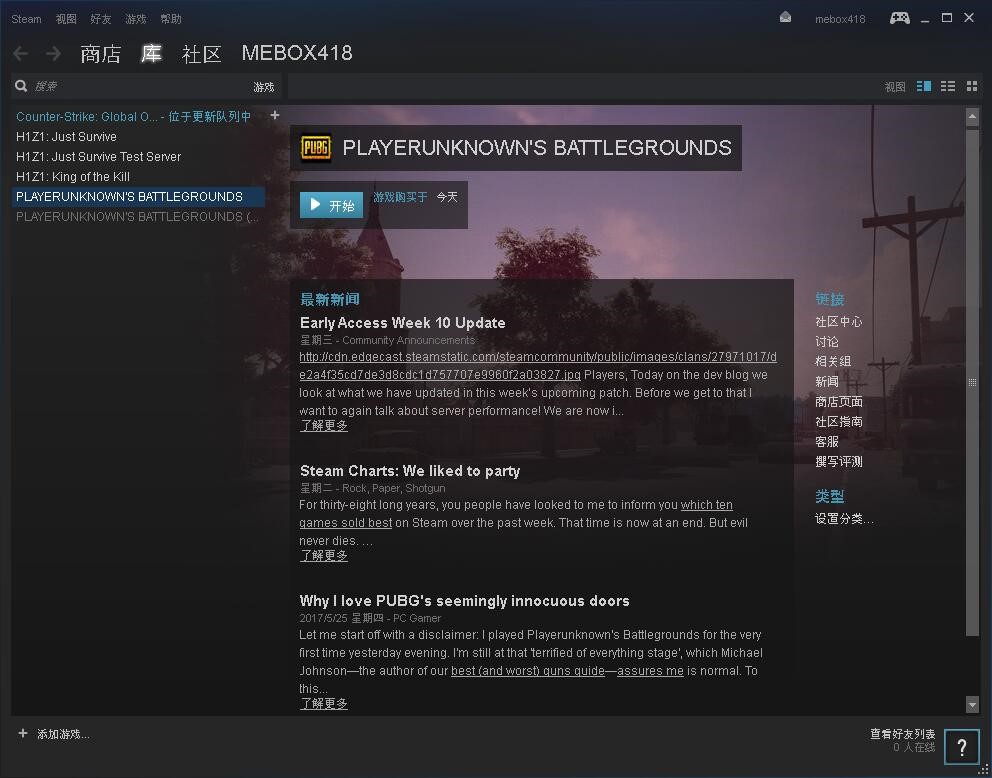This screenshot has height=778, width=992.
Task: Select H1Z1: Just Survive Test Server
Action: pyautogui.click(x=99, y=157)
